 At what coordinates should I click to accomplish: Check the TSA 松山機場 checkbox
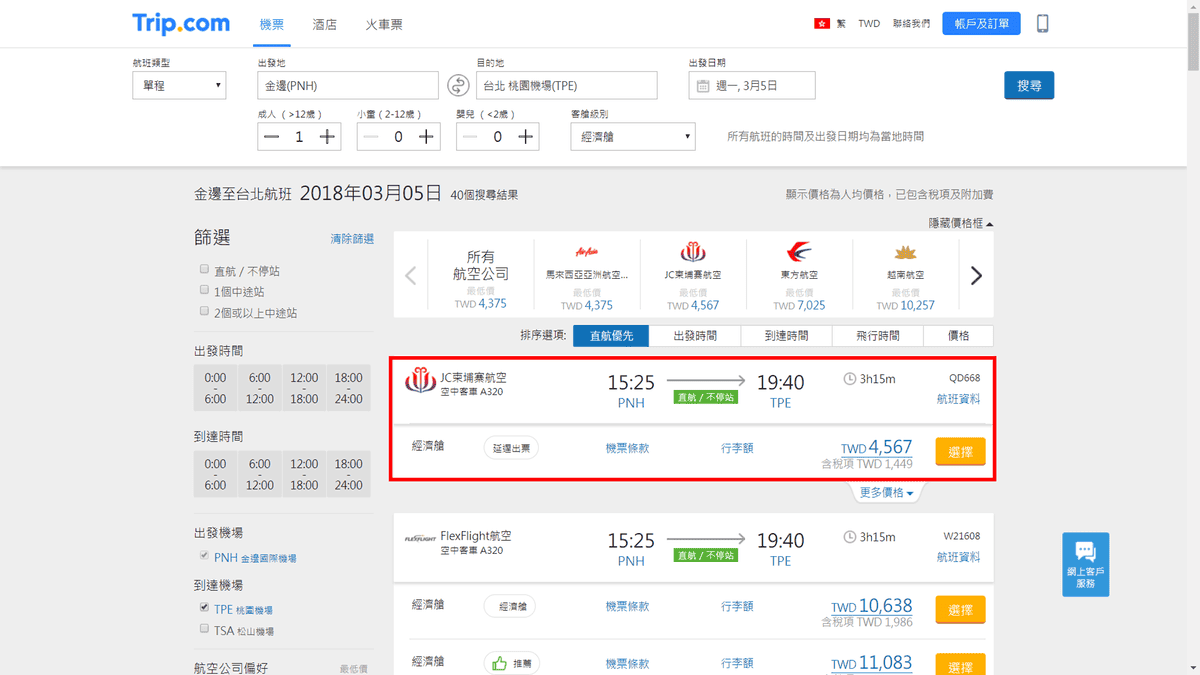click(204, 629)
